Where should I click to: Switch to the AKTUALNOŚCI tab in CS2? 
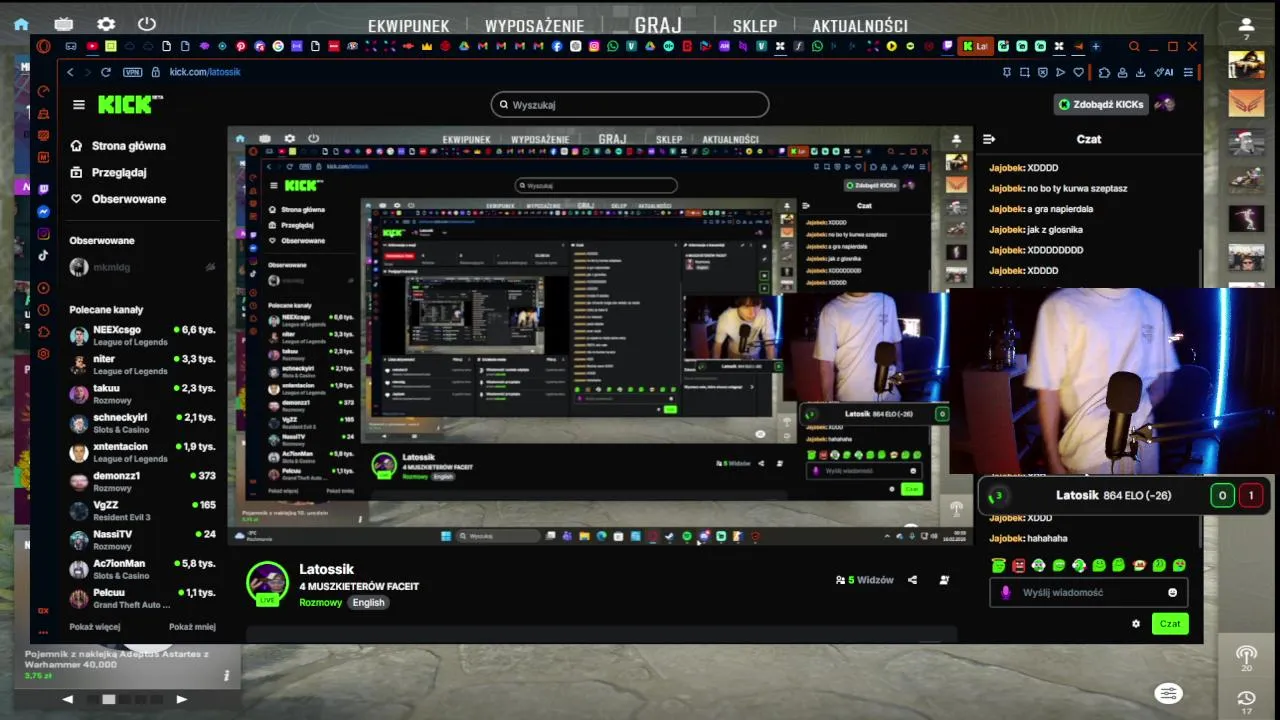[x=860, y=26]
